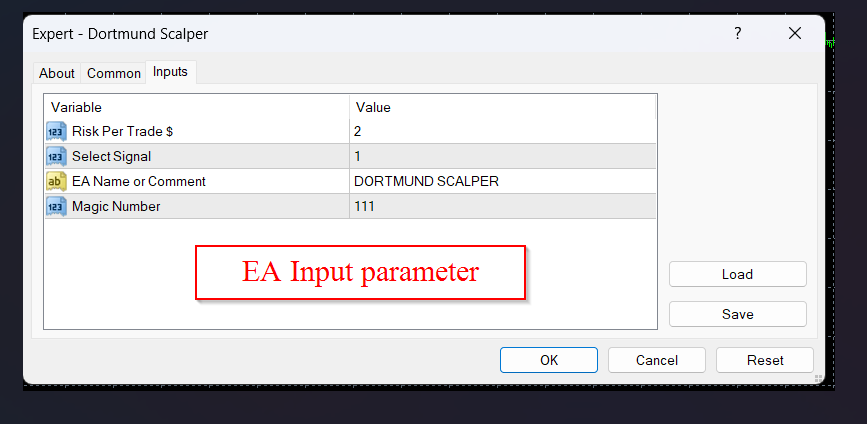The height and width of the screenshot is (424, 867).
Task: Click the Save button
Action: tap(738, 314)
